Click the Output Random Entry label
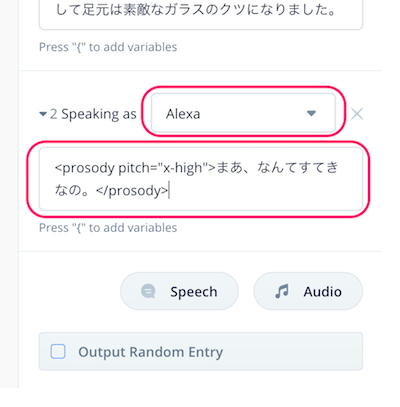Image resolution: width=400 pixels, height=407 pixels. (151, 352)
